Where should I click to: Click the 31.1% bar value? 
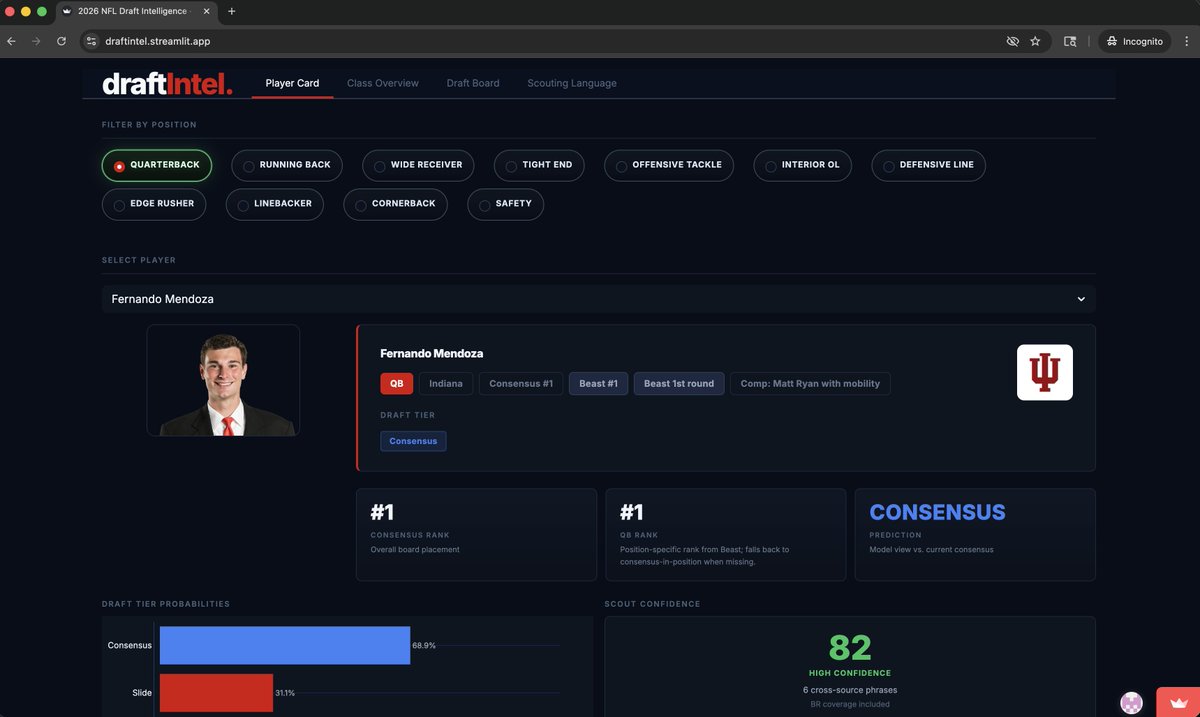(x=286, y=693)
